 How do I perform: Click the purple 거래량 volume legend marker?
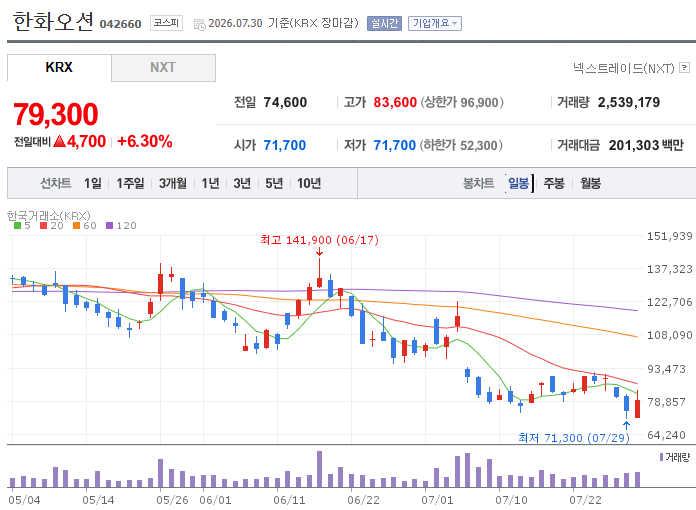[x=661, y=457]
